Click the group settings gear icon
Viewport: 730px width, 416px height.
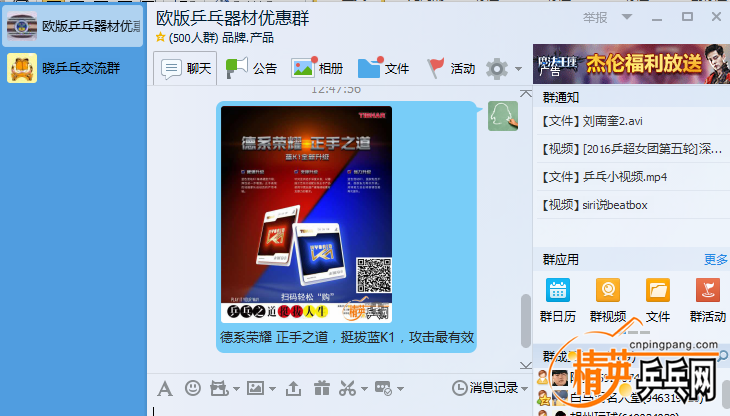[x=497, y=69]
